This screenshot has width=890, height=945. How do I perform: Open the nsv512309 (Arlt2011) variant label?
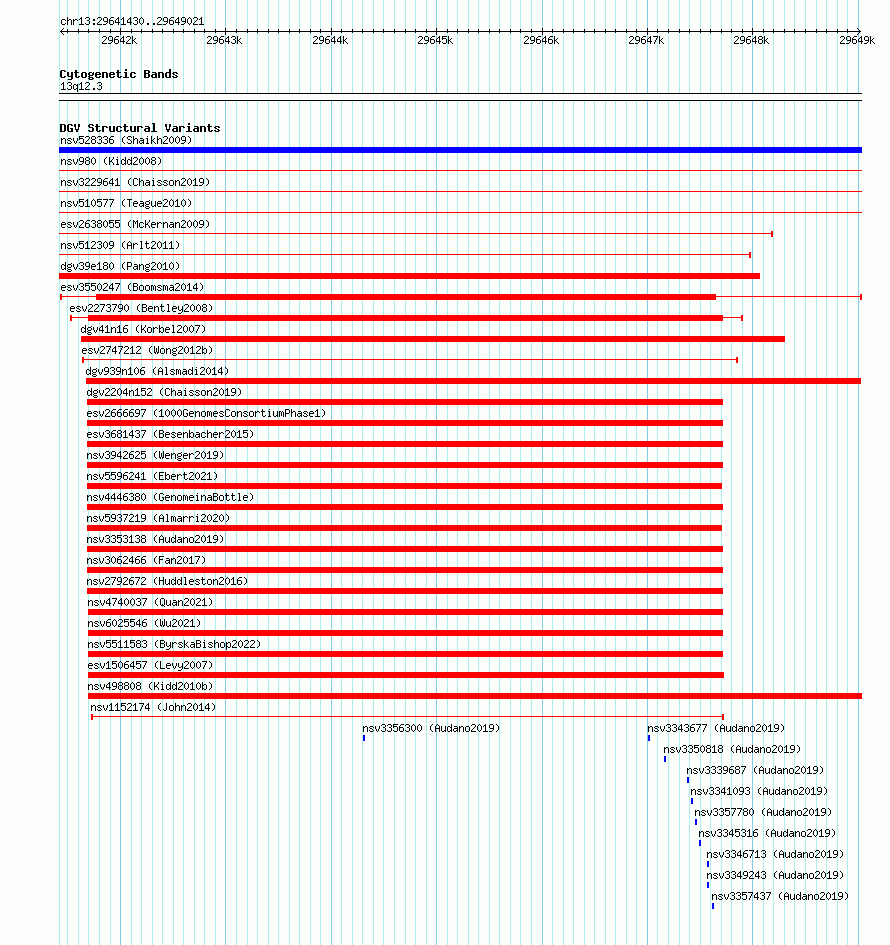[120, 245]
